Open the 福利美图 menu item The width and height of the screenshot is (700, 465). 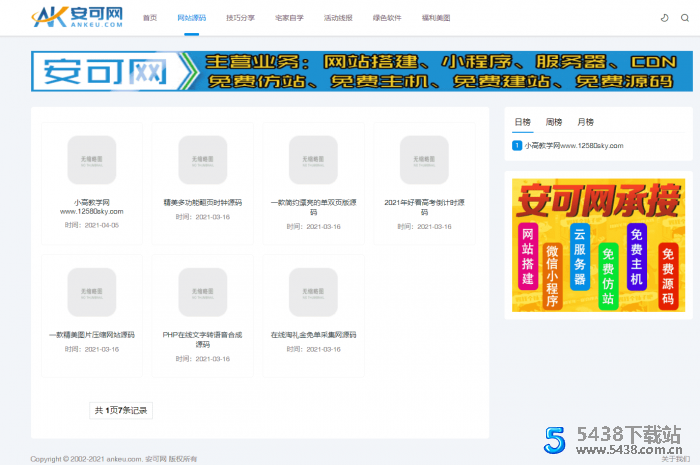(x=436, y=18)
